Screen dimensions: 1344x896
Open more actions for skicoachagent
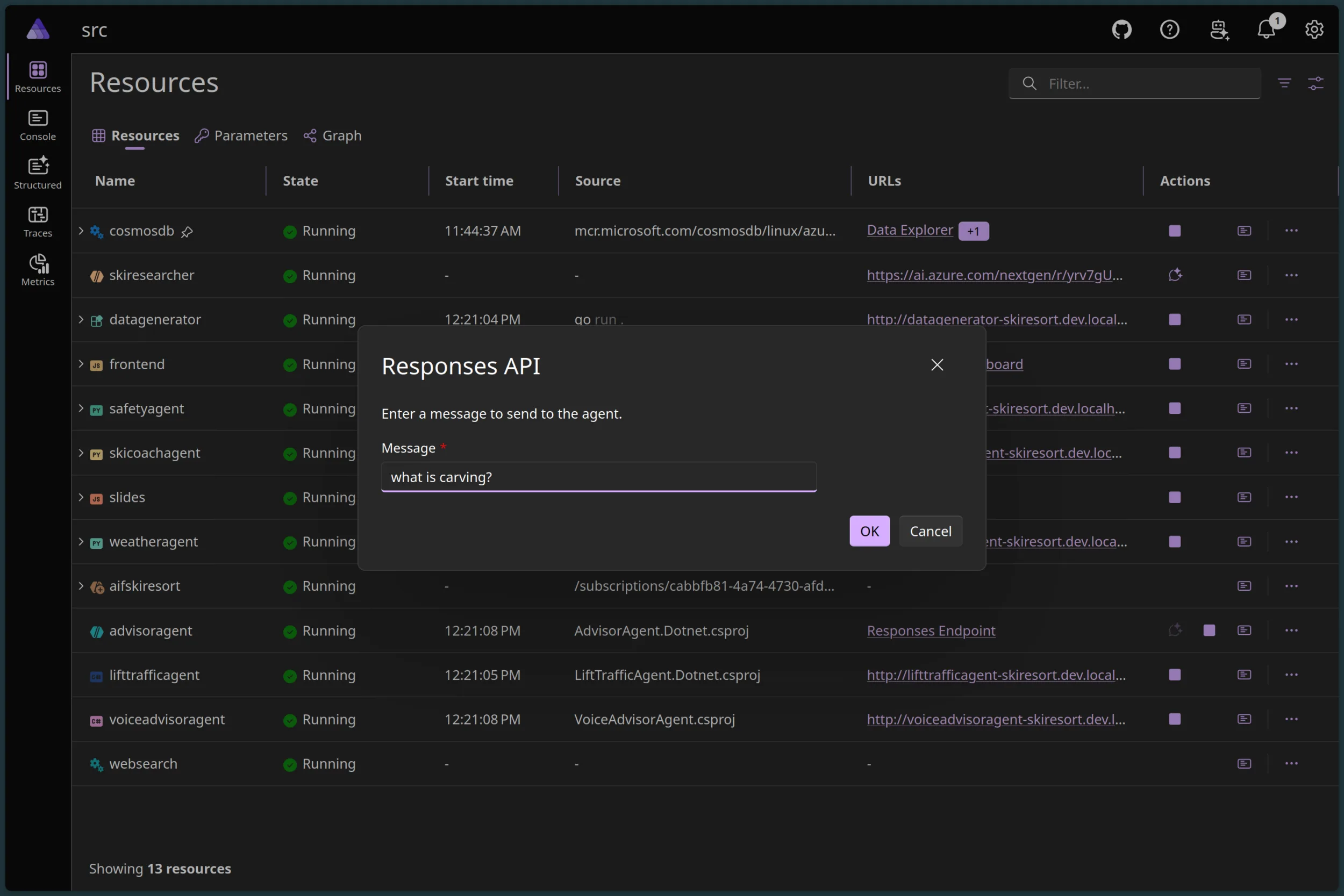(1291, 453)
